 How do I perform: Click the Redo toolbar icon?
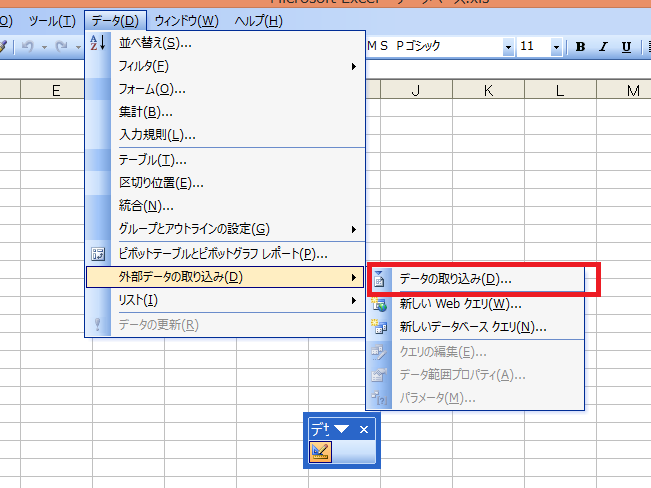coord(61,47)
